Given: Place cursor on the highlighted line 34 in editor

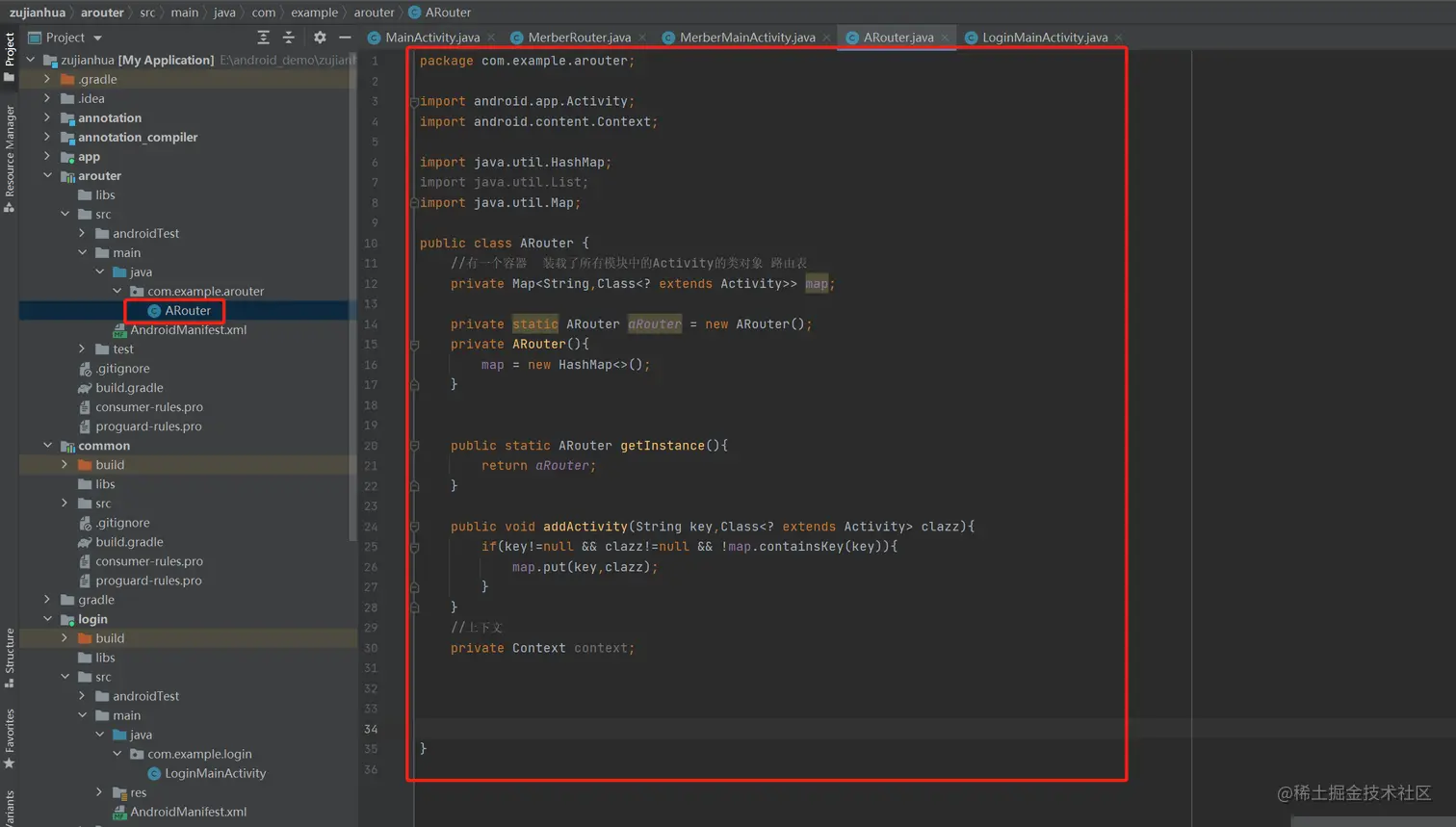Looking at the screenshot, I should [934, 729].
